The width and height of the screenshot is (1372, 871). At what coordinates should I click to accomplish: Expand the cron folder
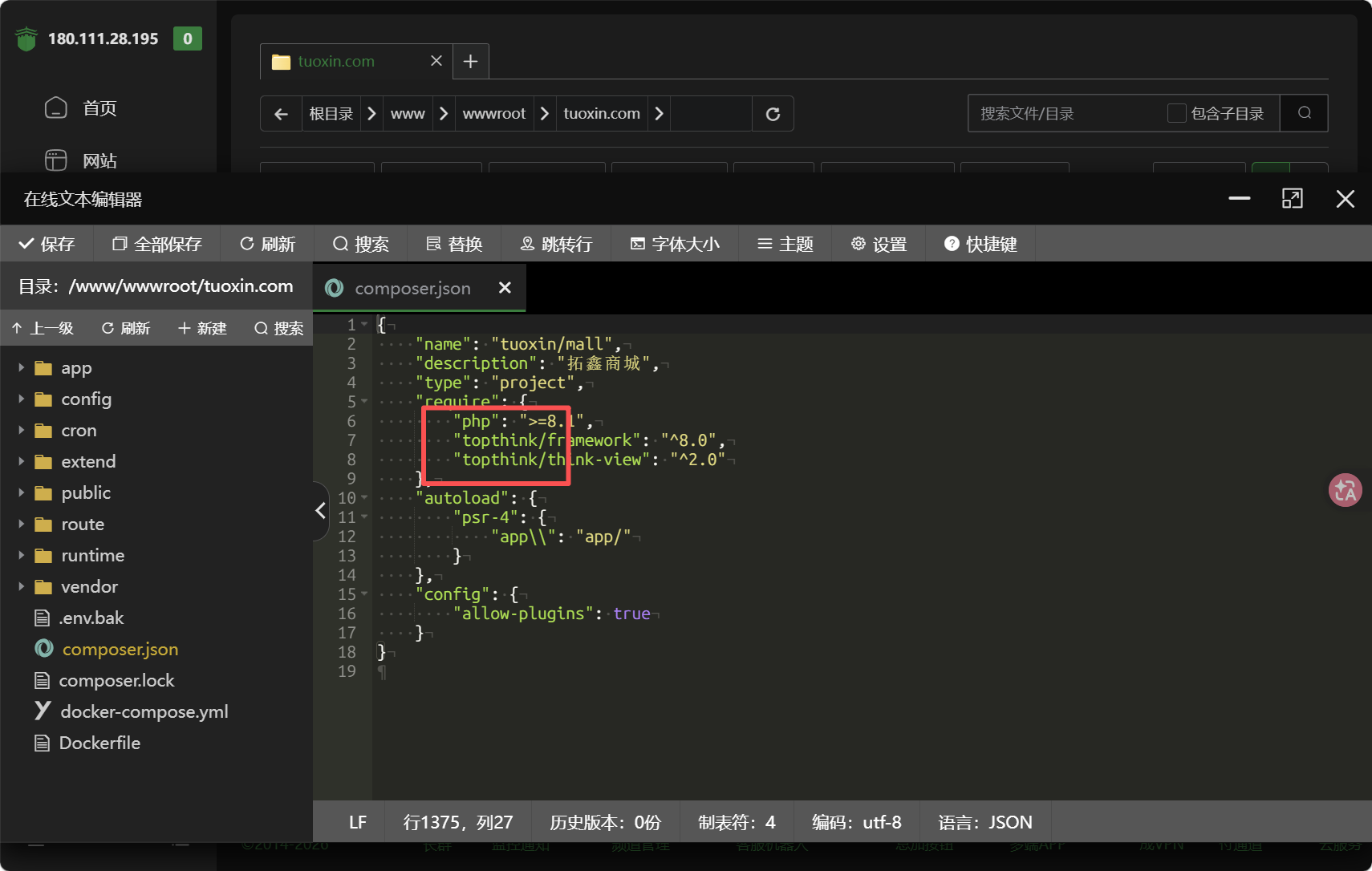click(x=22, y=431)
